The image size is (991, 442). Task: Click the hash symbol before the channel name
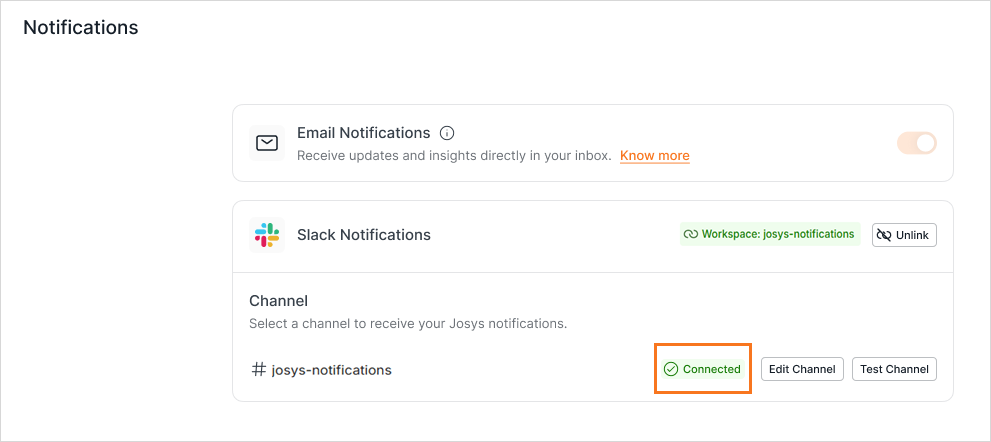pyautogui.click(x=258, y=369)
